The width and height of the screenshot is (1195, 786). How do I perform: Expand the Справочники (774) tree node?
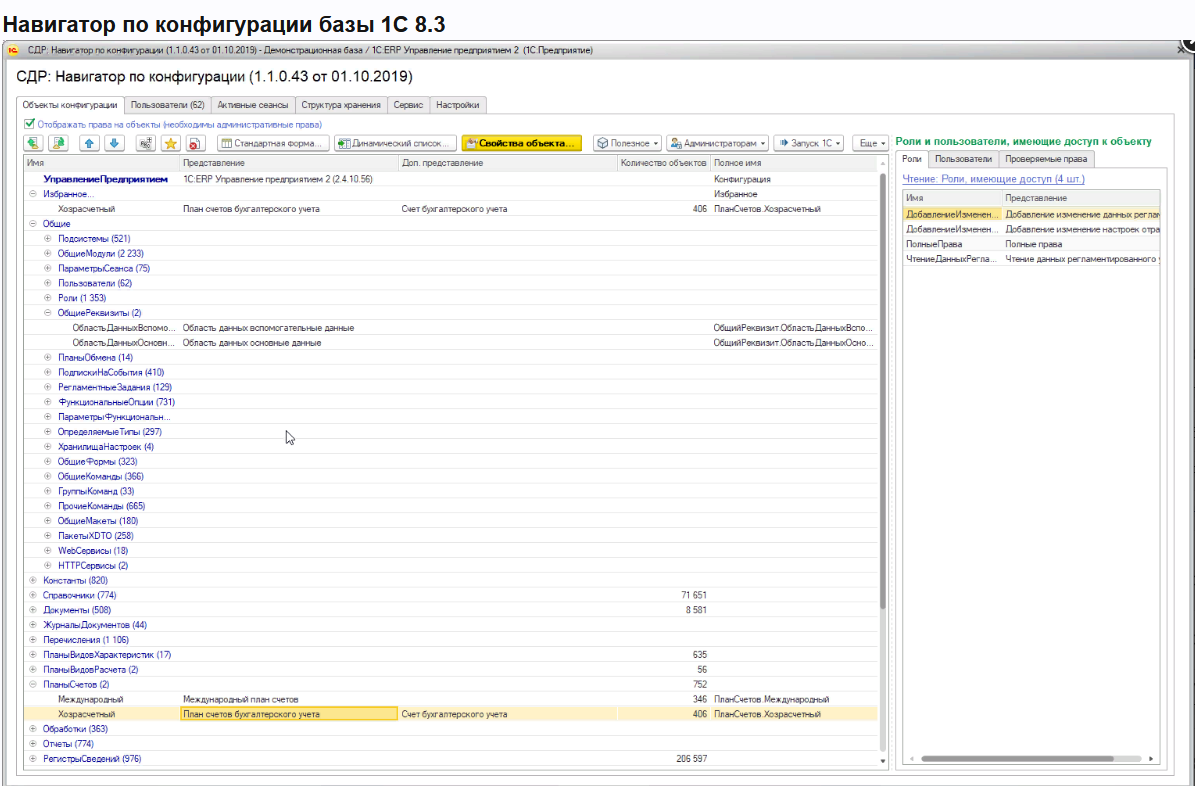(x=33, y=595)
